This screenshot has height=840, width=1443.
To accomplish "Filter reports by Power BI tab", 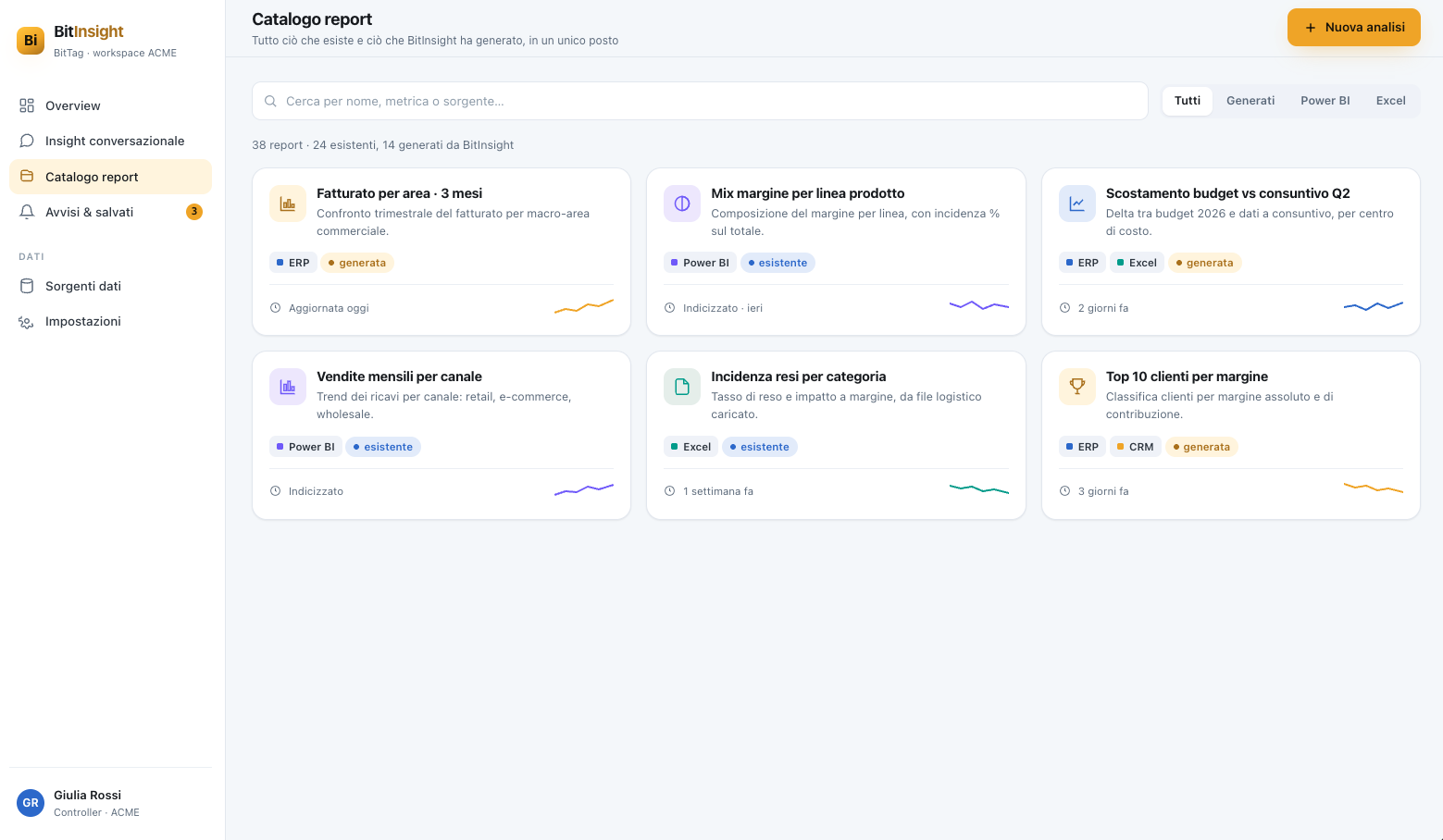I will click(x=1325, y=101).
